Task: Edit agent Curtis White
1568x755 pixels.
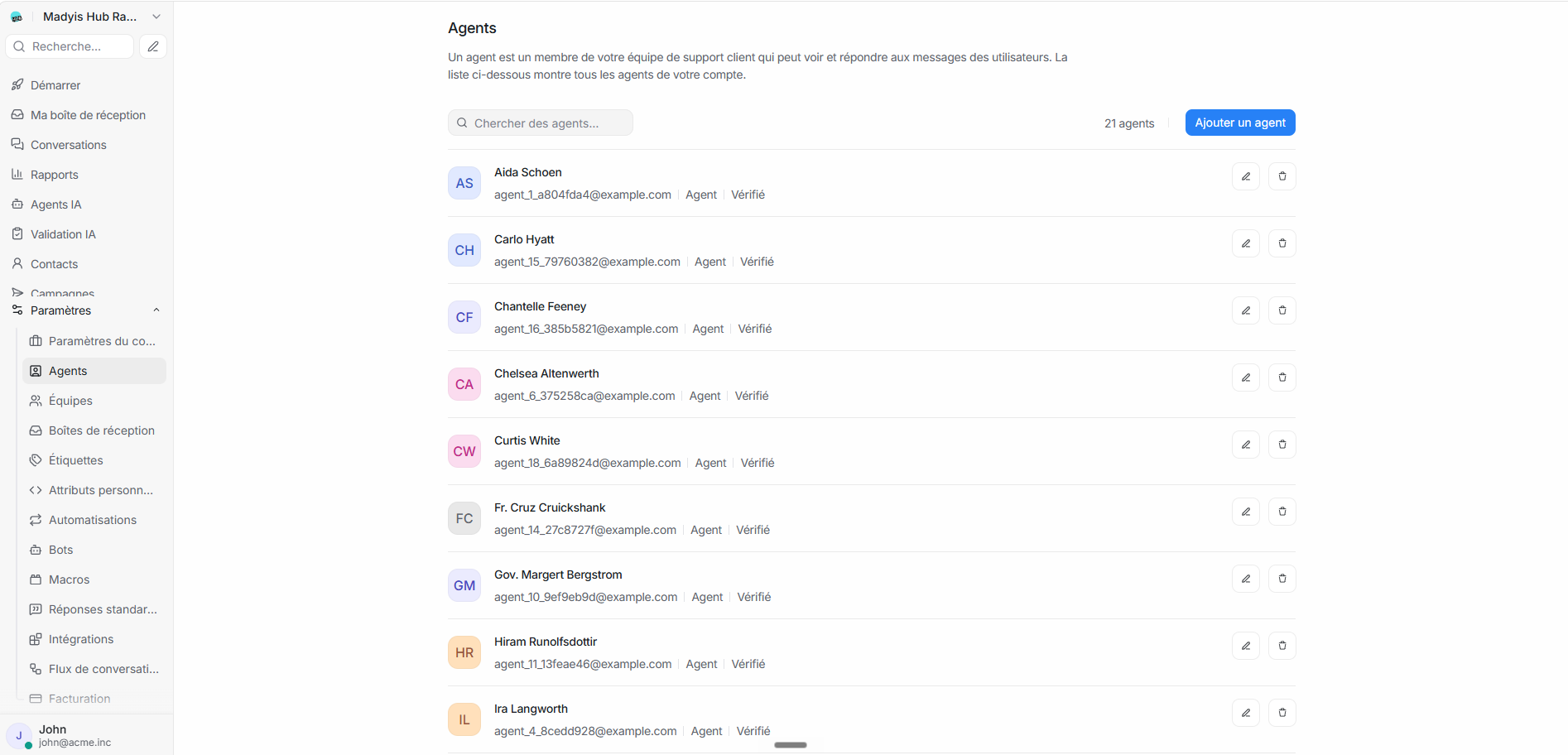Action: [1246, 445]
